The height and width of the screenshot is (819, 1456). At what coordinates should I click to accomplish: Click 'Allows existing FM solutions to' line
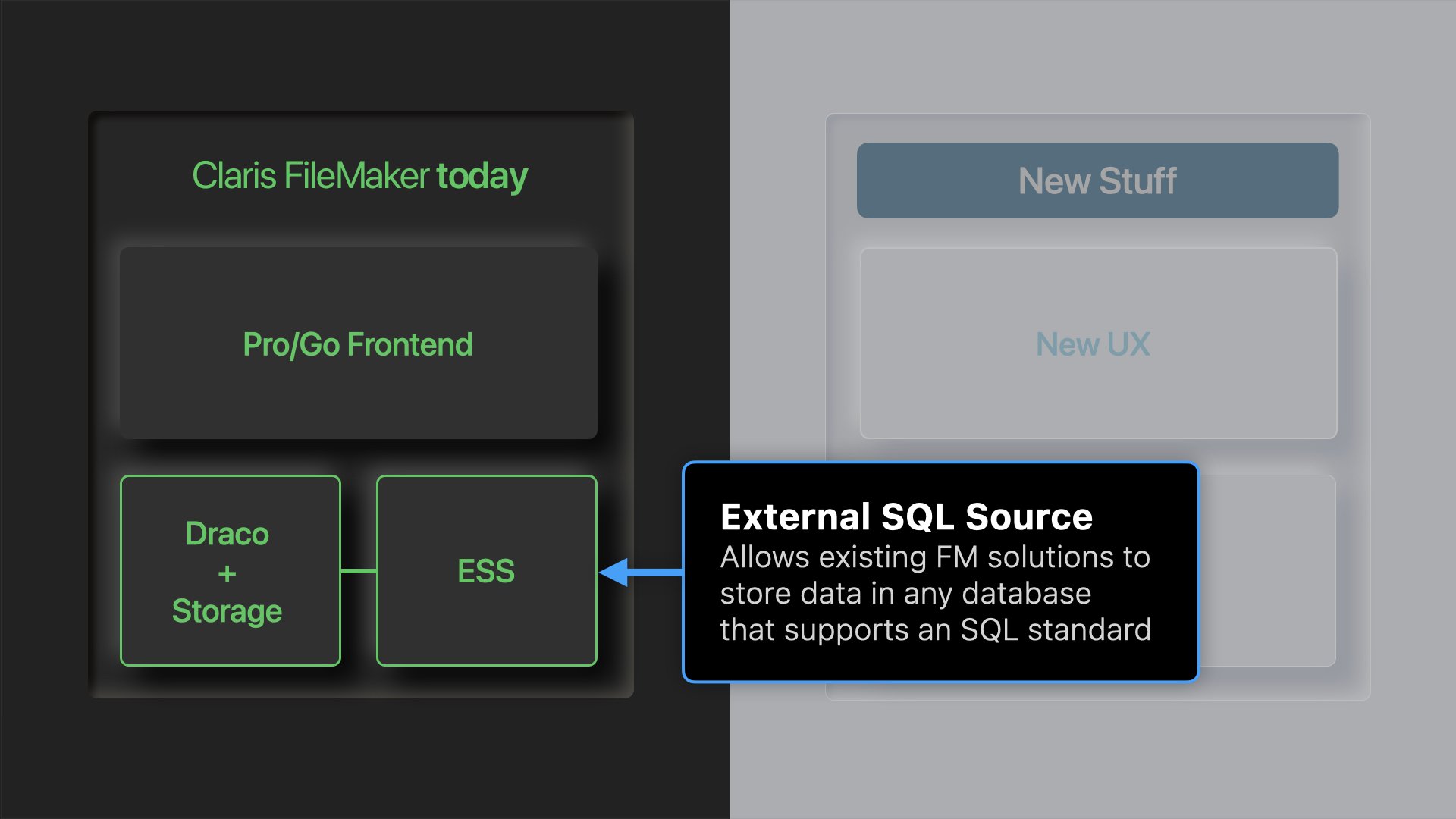tap(935, 557)
